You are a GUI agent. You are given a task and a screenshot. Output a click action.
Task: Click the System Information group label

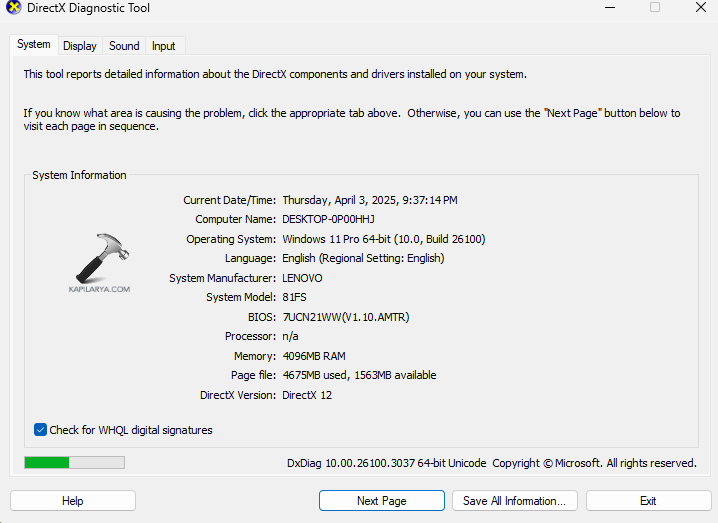79,175
